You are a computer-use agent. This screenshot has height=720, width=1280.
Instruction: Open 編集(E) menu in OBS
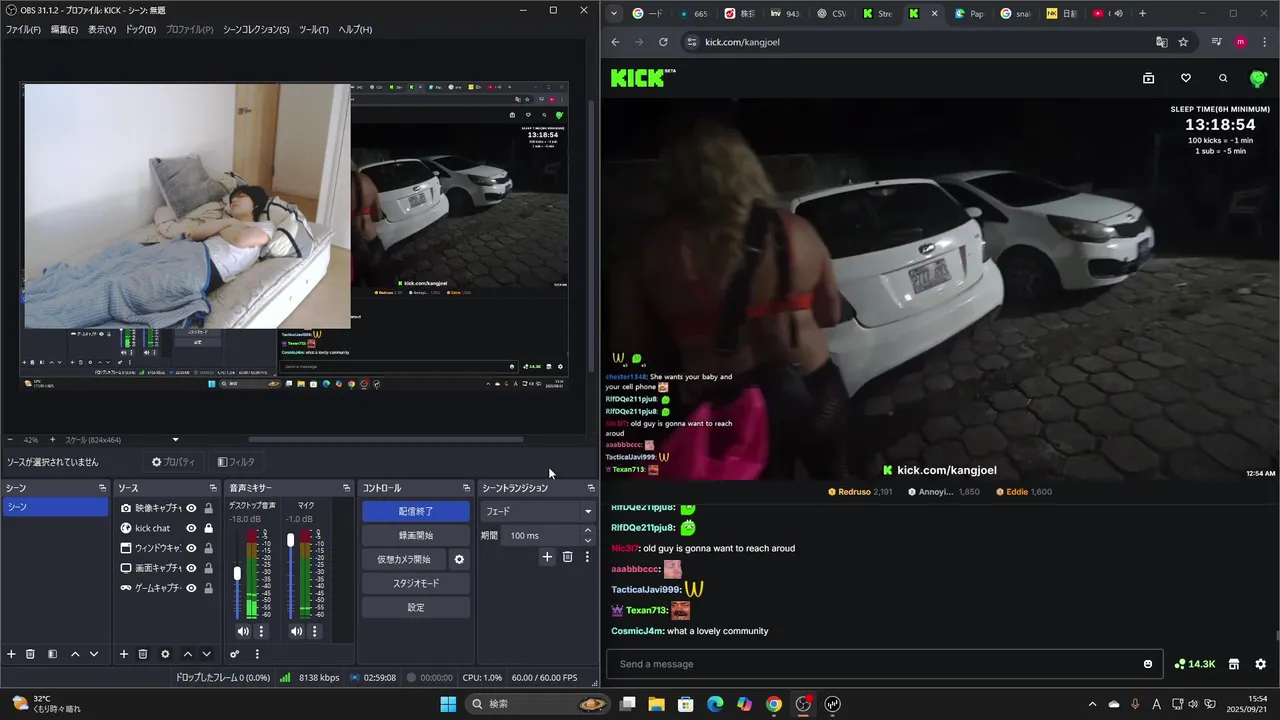(x=64, y=29)
